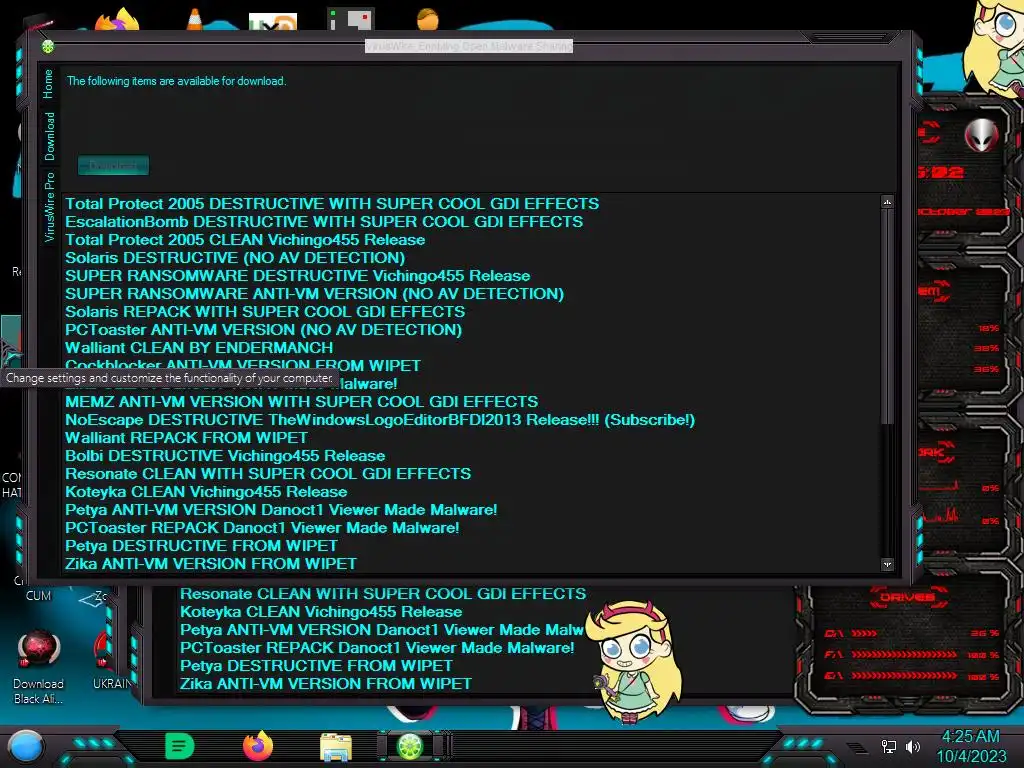Select Resonate CLEAN in background window
This screenshot has width=1024, height=768.
click(x=383, y=594)
